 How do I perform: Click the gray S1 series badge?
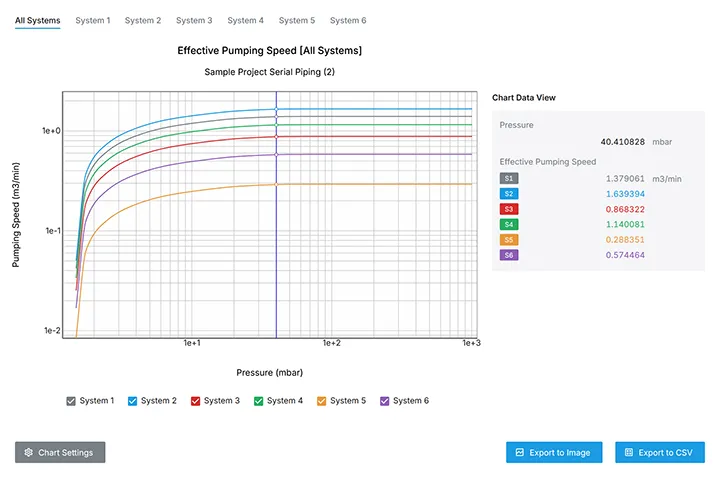pos(508,178)
